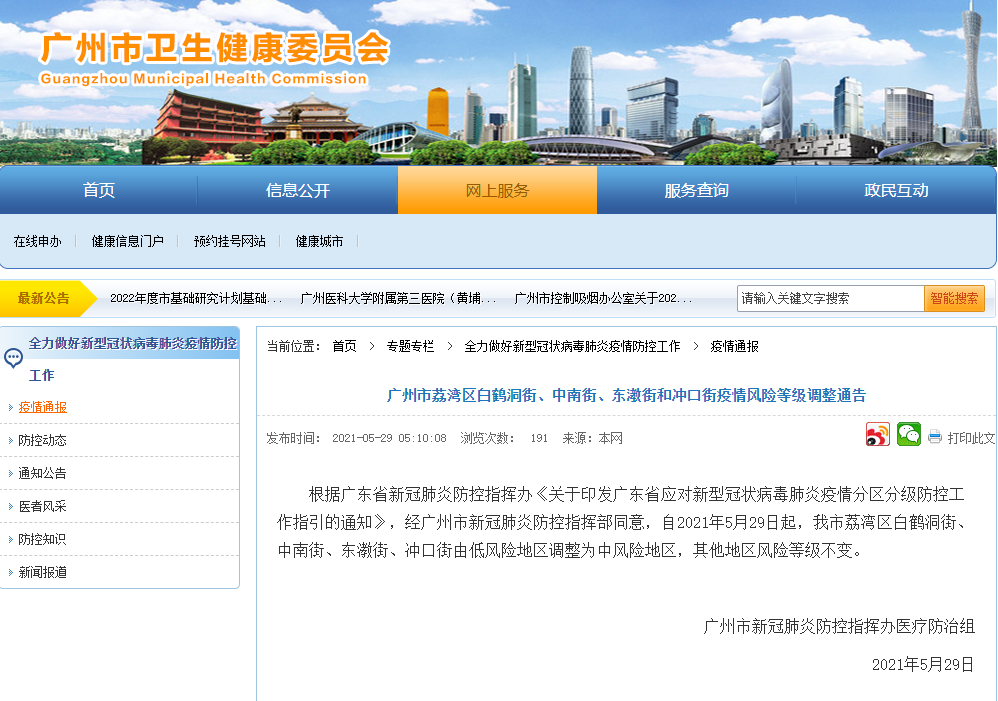This screenshot has width=998, height=701.
Task: Click the site logo 广州市卫生健康委员会
Action: (x=212, y=50)
